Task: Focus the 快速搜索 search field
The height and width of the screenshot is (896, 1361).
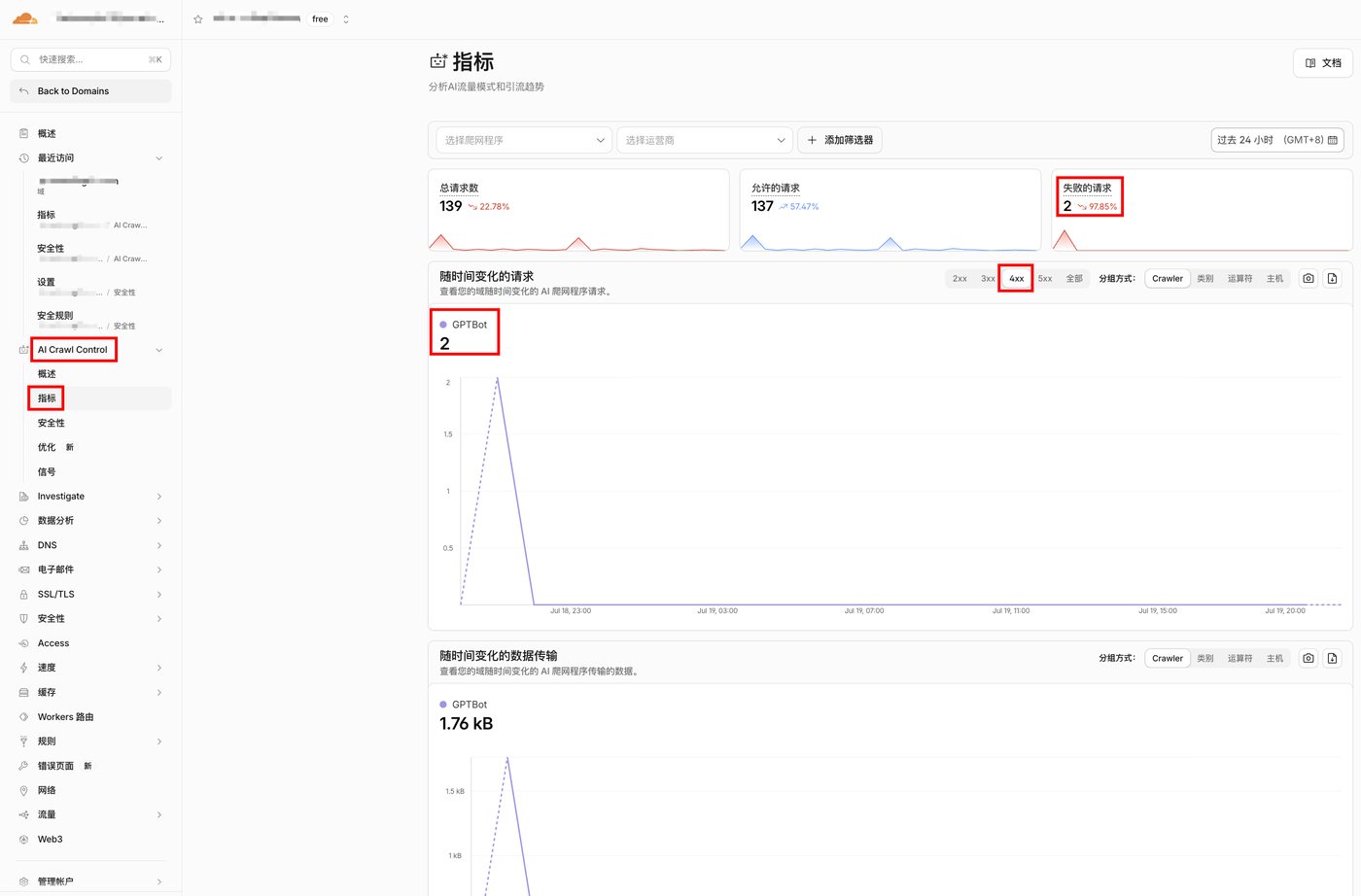Action: tap(90, 59)
